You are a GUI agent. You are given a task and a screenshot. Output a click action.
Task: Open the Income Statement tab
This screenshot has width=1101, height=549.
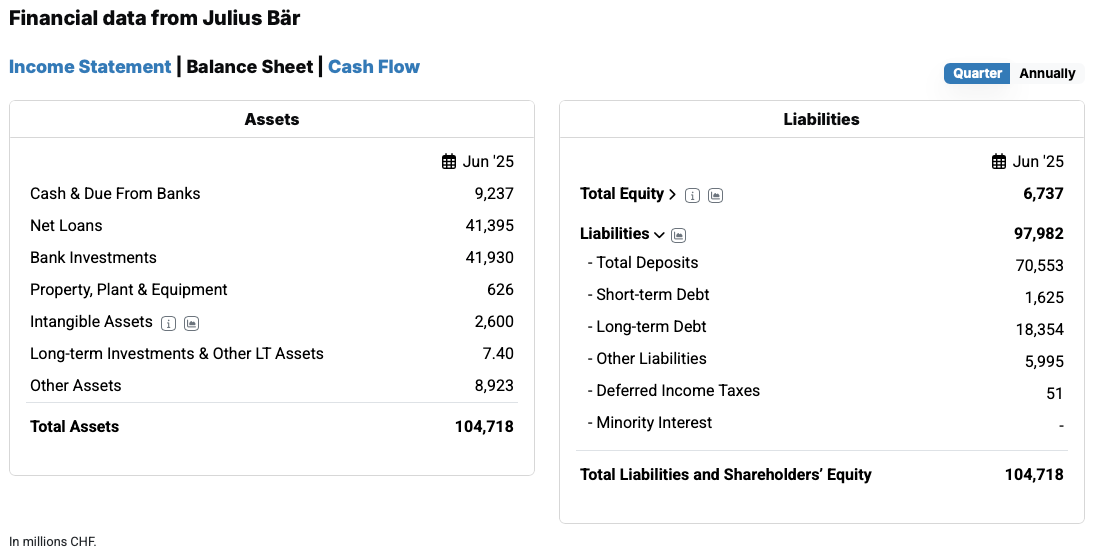click(x=90, y=67)
